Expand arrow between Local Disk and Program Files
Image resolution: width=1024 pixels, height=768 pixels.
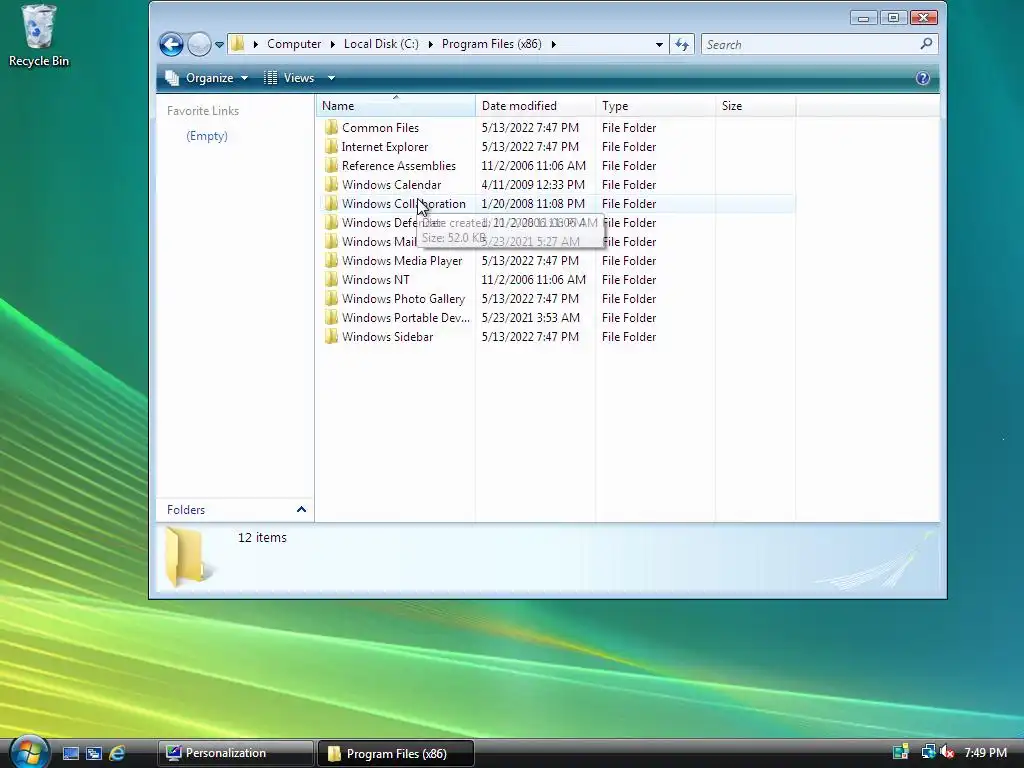click(x=430, y=44)
